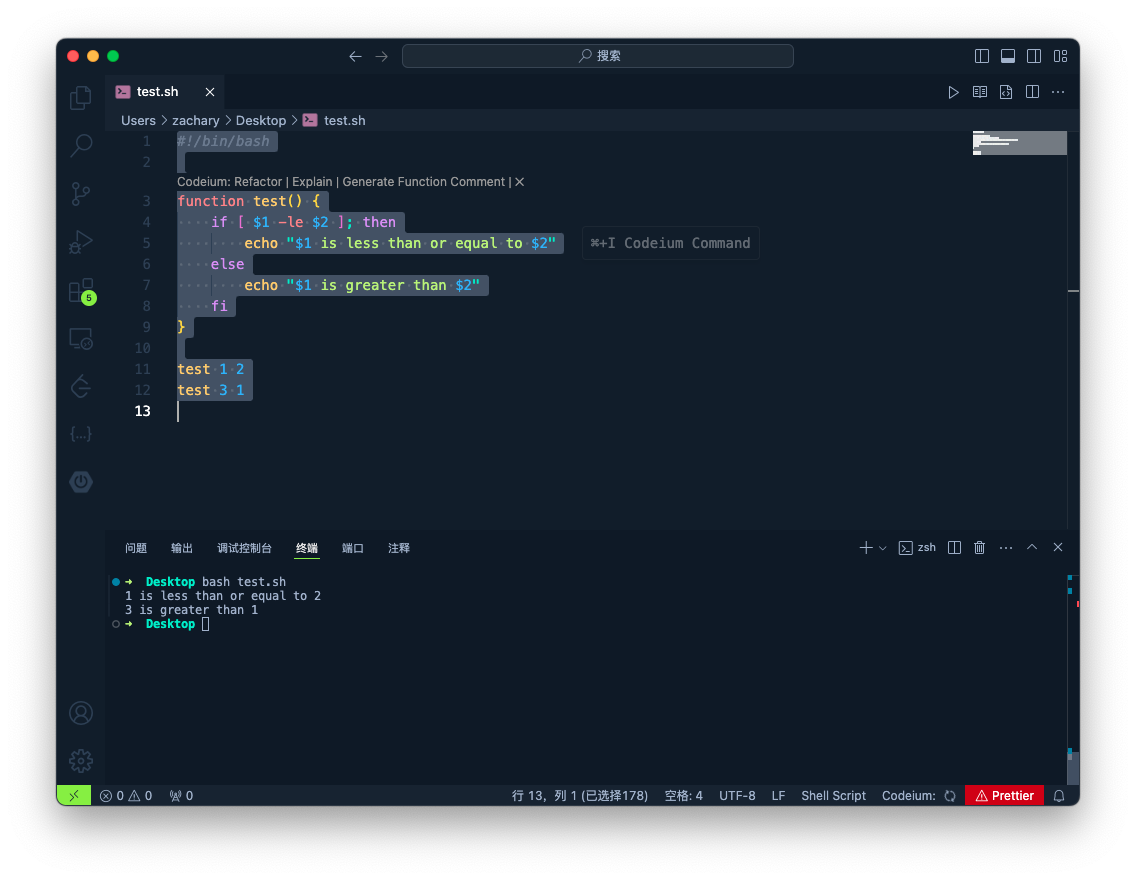The width and height of the screenshot is (1136, 880).
Task: Switch to the 注释 panel tab
Action: click(399, 548)
